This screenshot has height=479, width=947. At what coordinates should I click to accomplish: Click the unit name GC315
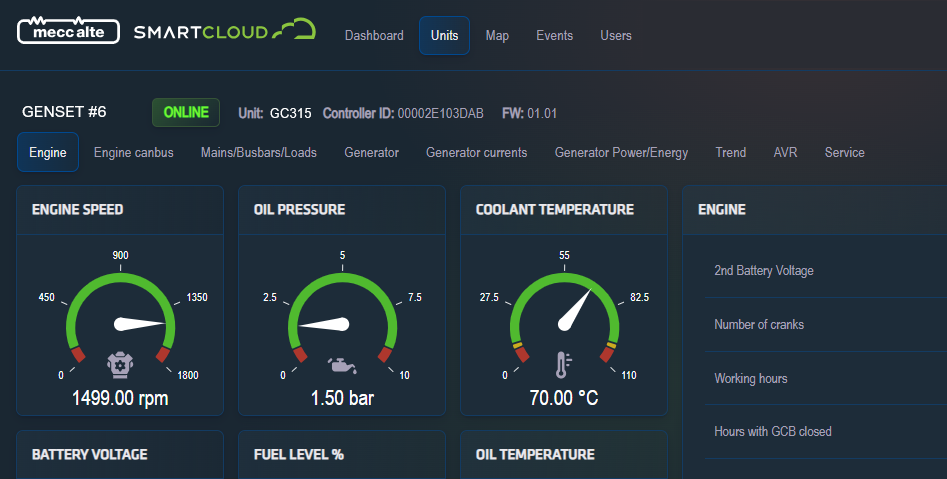[x=291, y=113]
